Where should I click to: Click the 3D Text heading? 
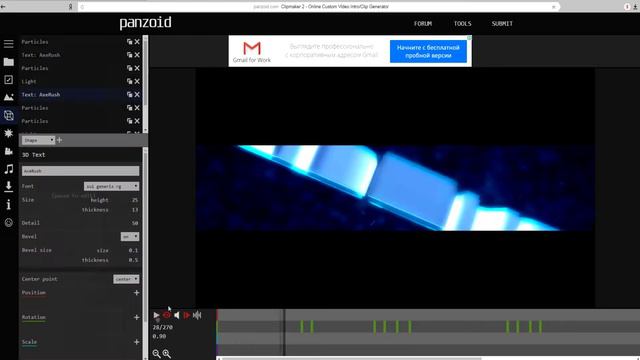[33, 155]
